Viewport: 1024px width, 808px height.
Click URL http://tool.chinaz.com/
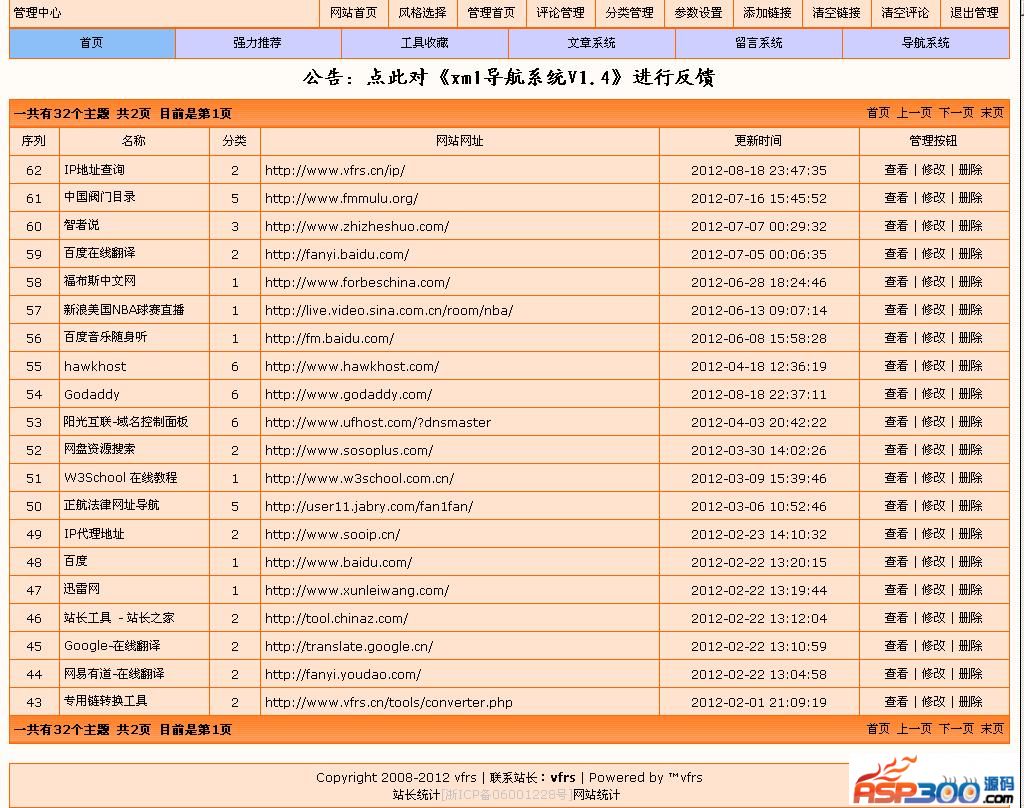pos(336,619)
